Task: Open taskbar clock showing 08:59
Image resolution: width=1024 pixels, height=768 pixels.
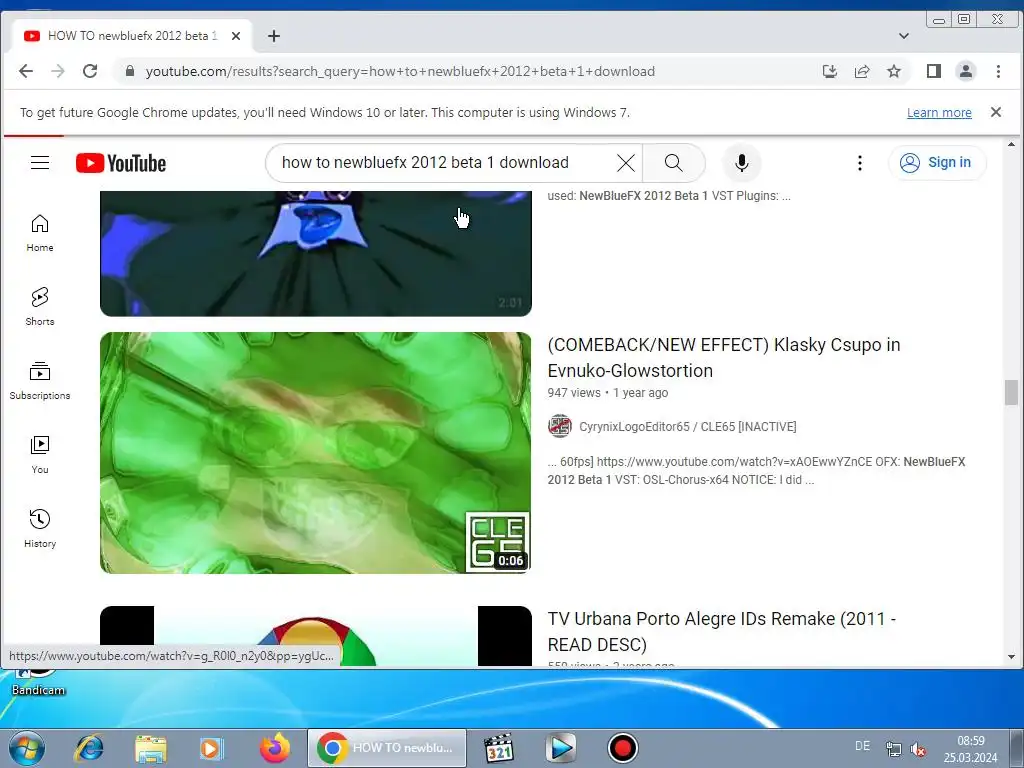Action: pos(970,749)
